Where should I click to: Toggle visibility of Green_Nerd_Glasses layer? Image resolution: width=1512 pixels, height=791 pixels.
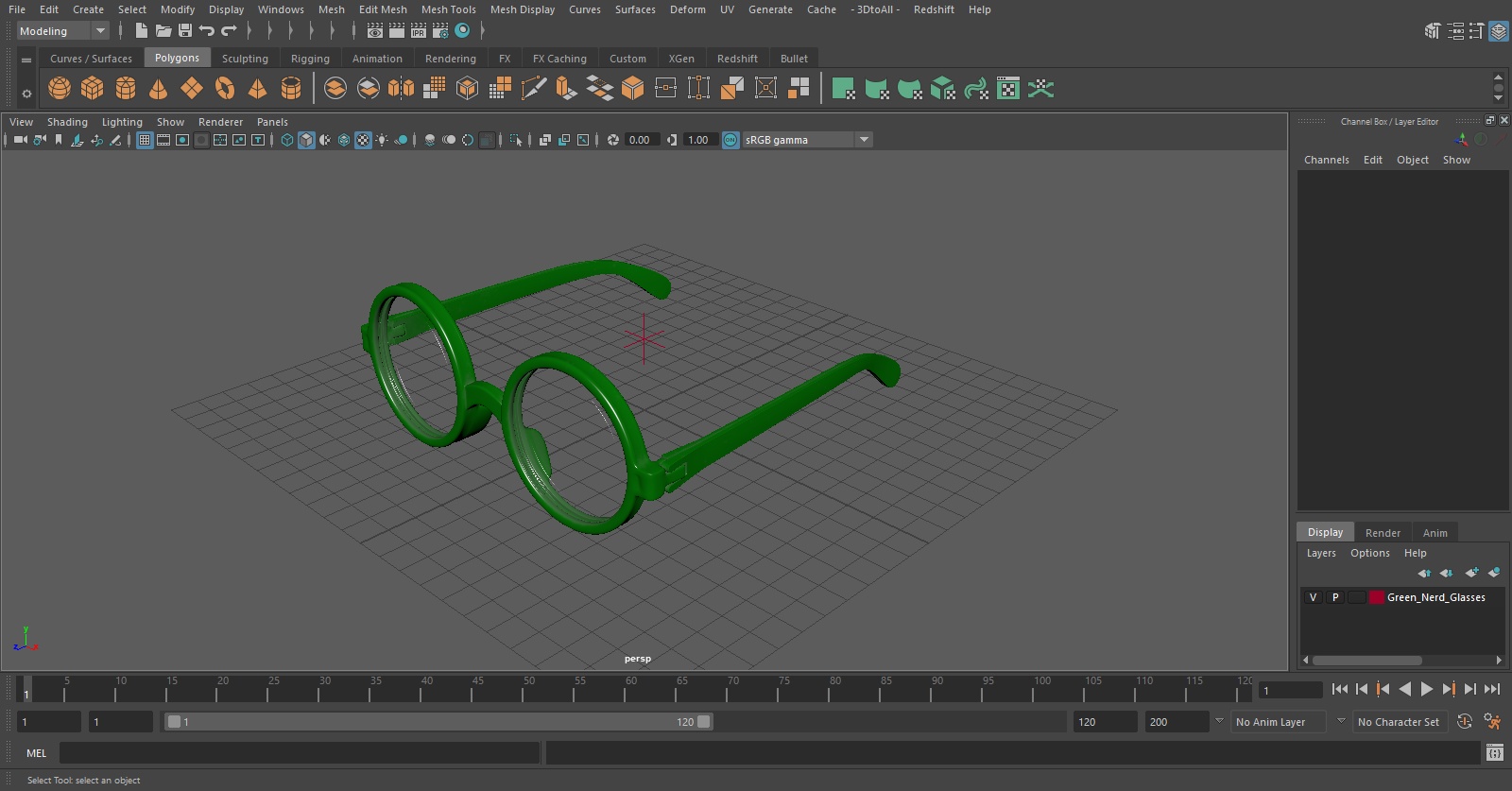click(x=1313, y=597)
